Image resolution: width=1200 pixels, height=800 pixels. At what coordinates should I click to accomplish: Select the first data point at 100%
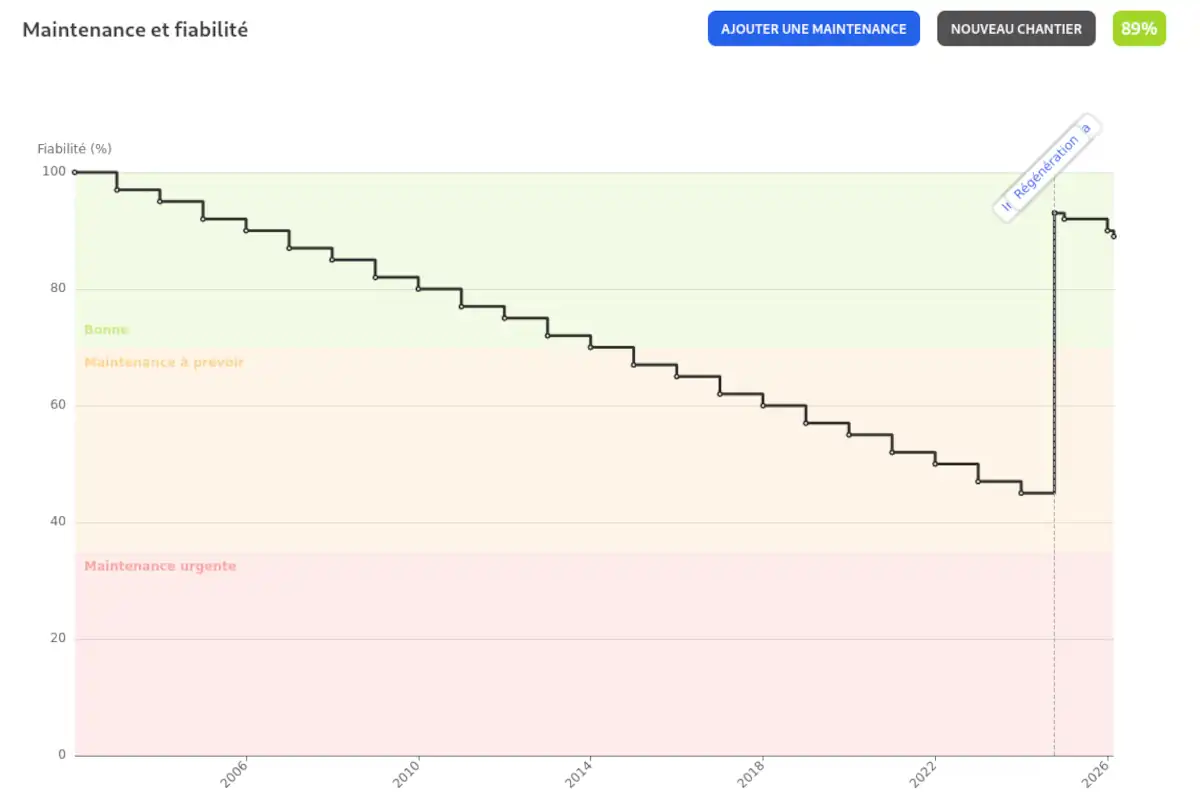click(75, 172)
